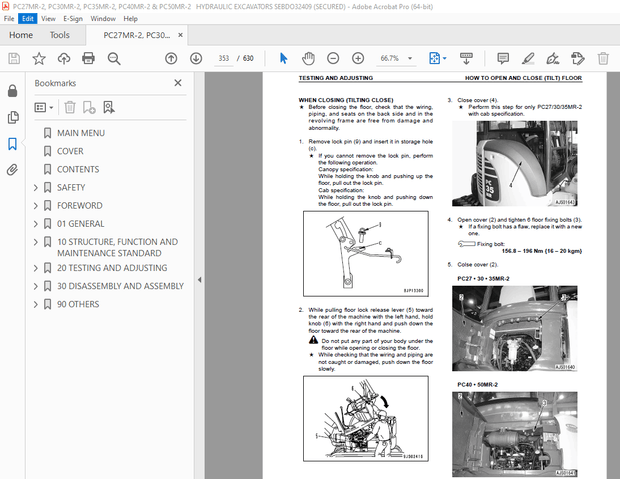This screenshot has height=479, width=620.
Task: Switch to the Tools tab
Action: (59, 35)
